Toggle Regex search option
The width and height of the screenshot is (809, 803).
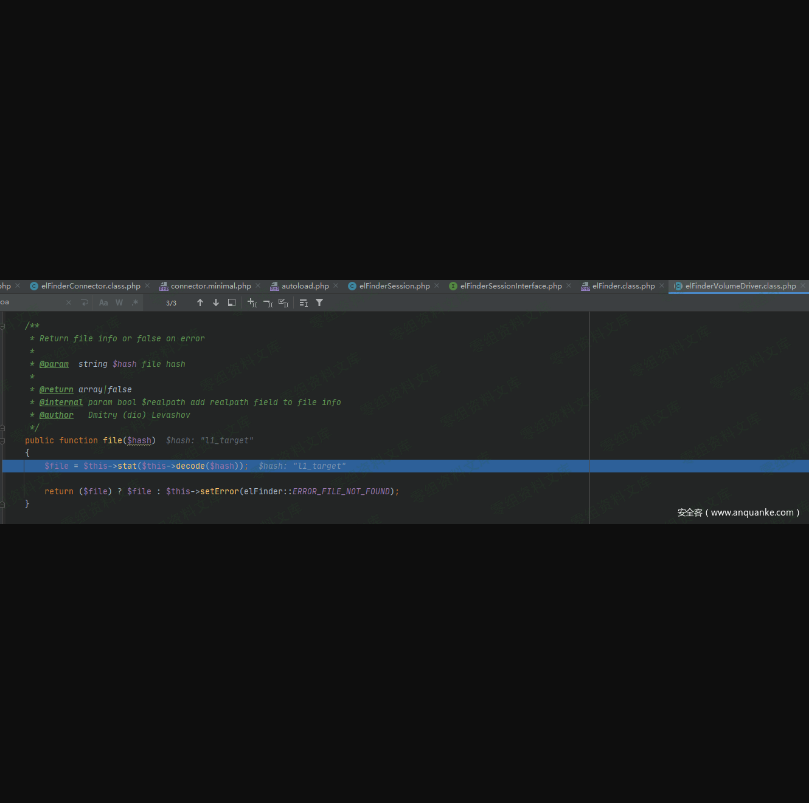pos(135,303)
